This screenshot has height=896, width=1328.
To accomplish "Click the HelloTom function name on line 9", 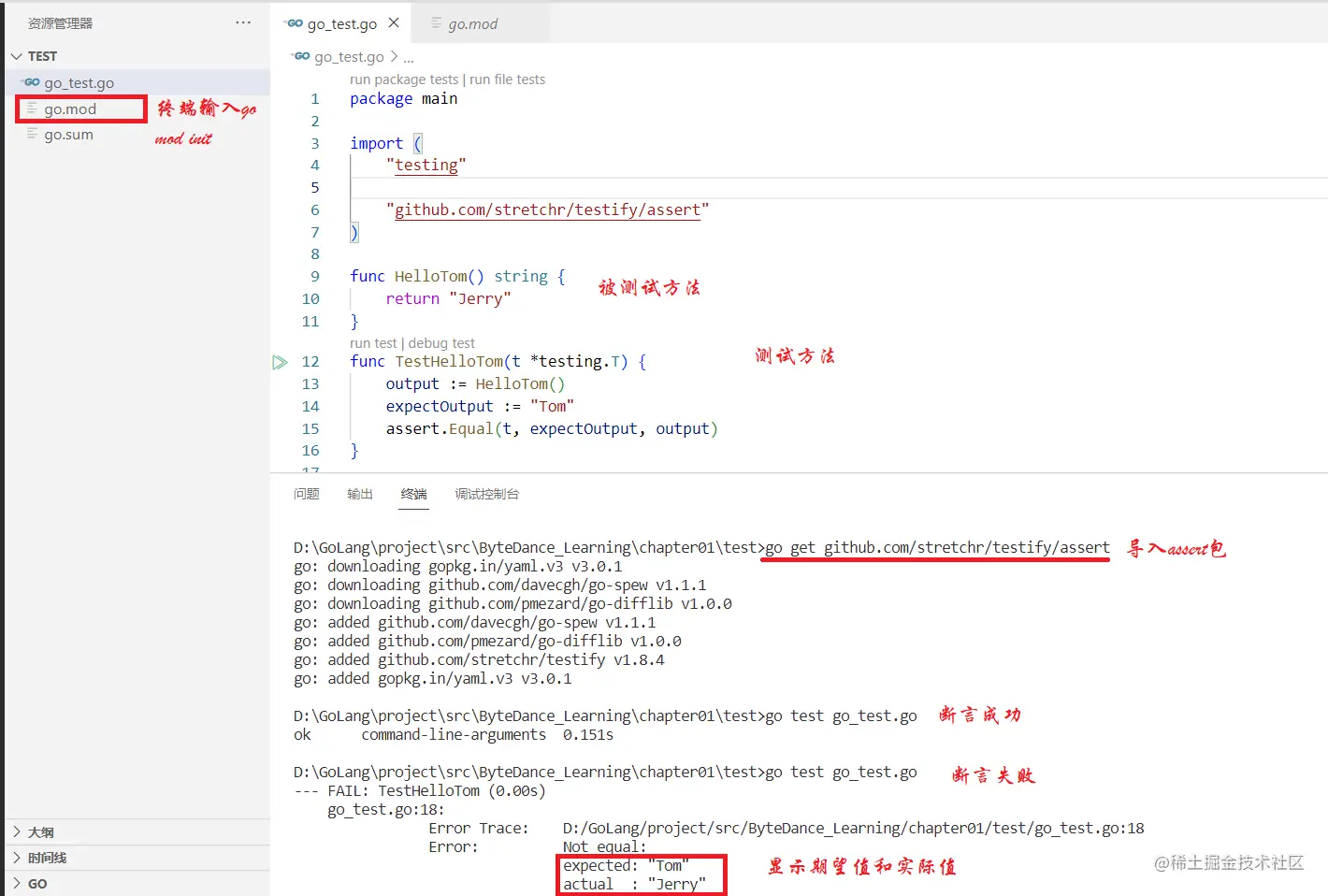I will [430, 277].
